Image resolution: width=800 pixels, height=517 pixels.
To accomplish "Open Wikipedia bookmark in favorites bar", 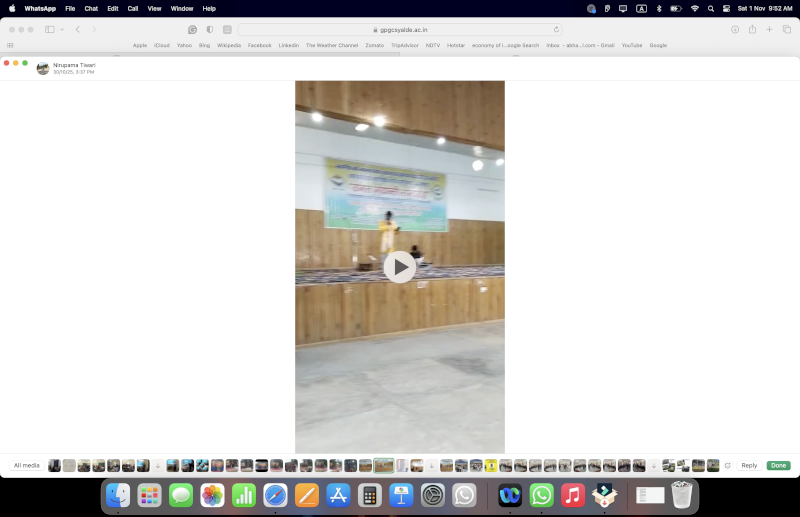I will [x=229, y=45].
